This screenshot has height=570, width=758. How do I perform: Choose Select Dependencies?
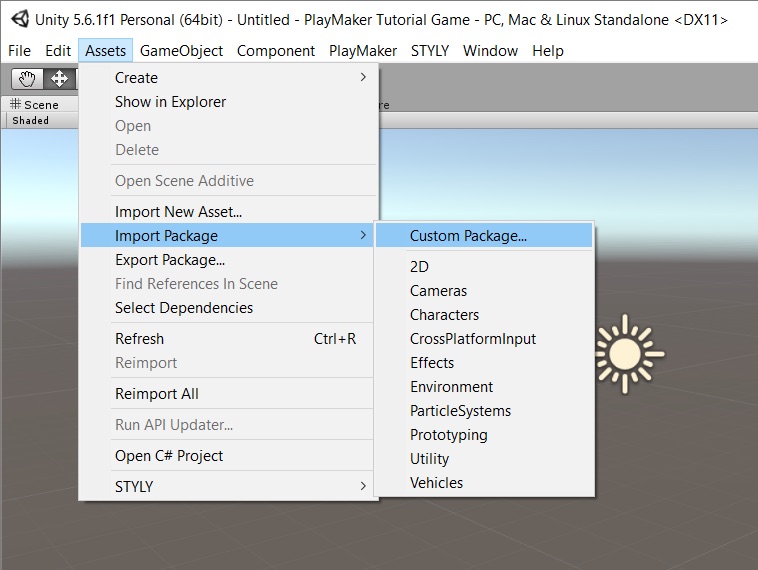click(228, 307)
